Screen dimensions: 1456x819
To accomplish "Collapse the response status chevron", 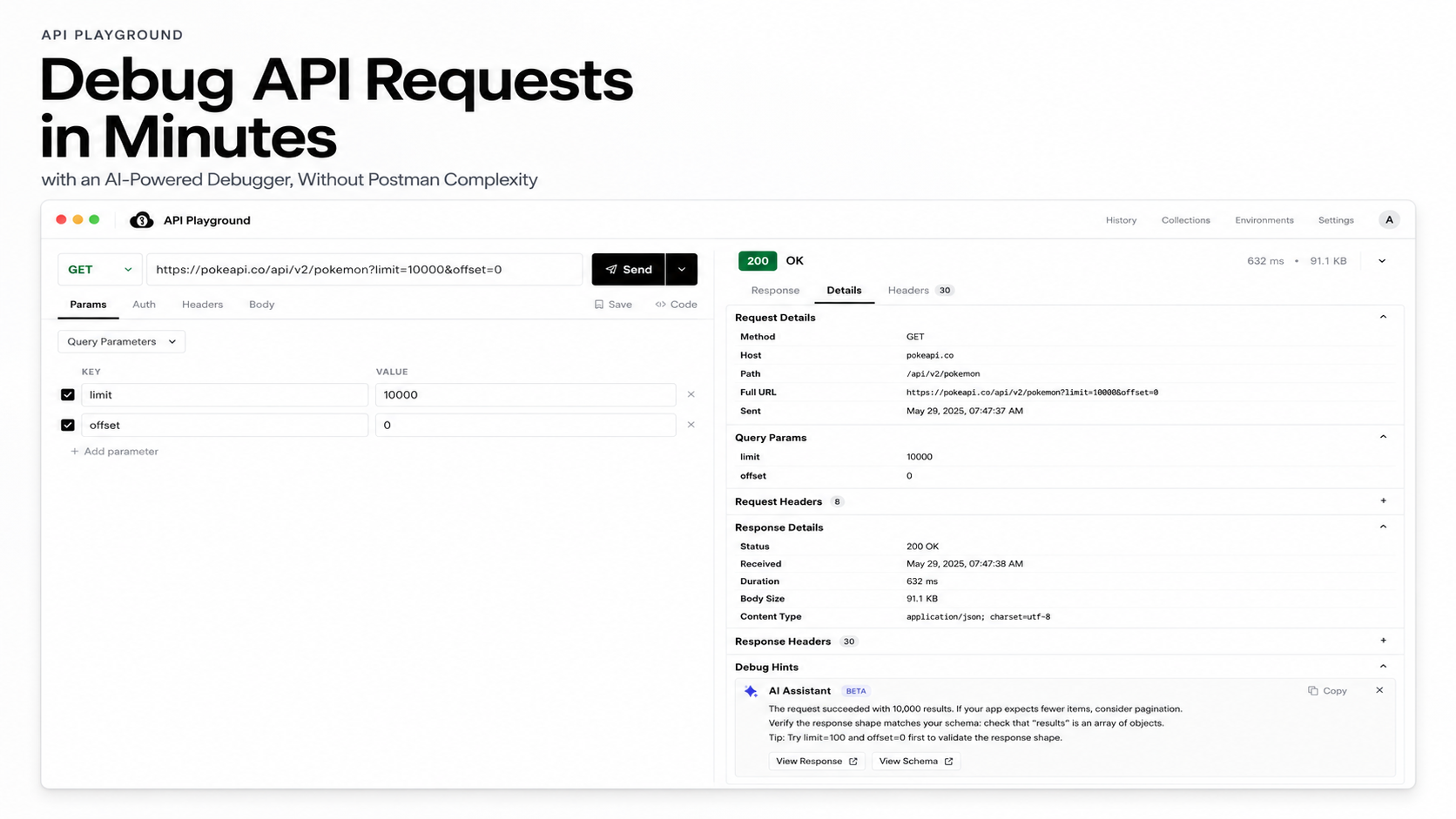I will pos(1382,261).
